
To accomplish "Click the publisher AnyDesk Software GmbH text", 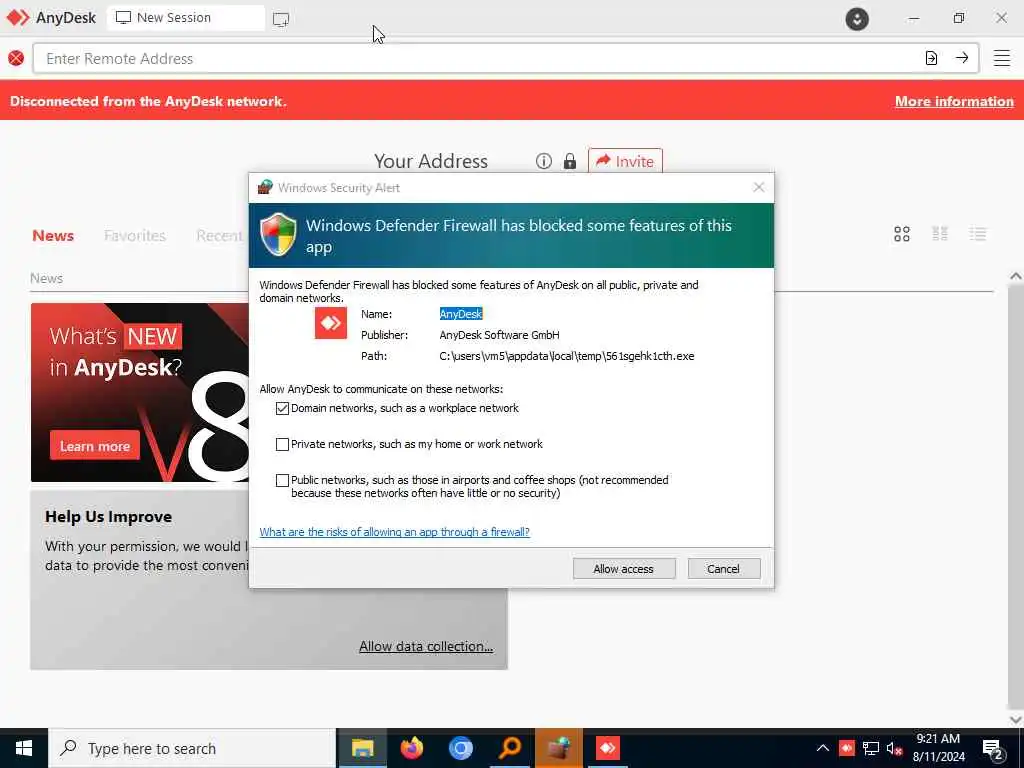I will point(500,335).
